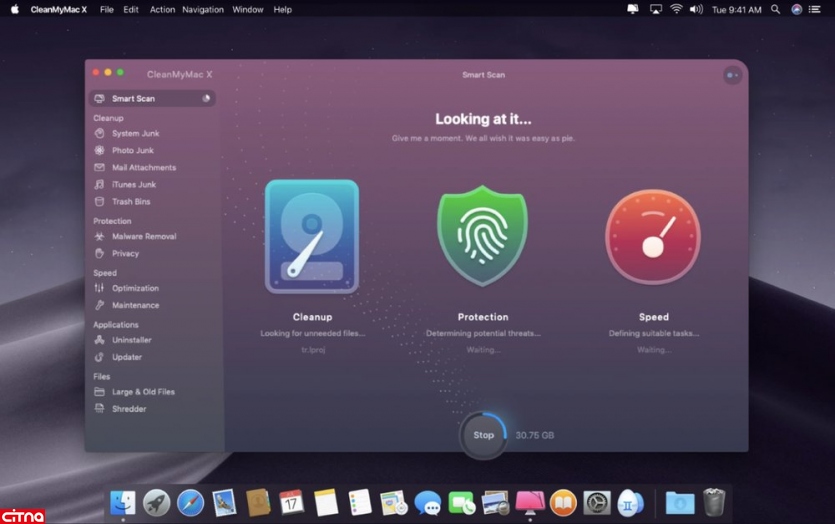Viewport: 835px width, 524px height.
Task: Click the Protection fingerprint shield icon
Action: 482,237
